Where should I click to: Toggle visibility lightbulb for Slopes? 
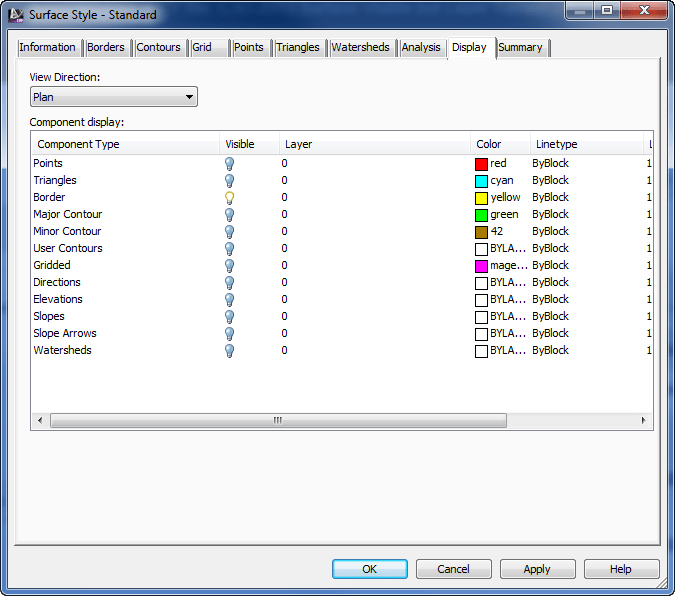click(229, 317)
